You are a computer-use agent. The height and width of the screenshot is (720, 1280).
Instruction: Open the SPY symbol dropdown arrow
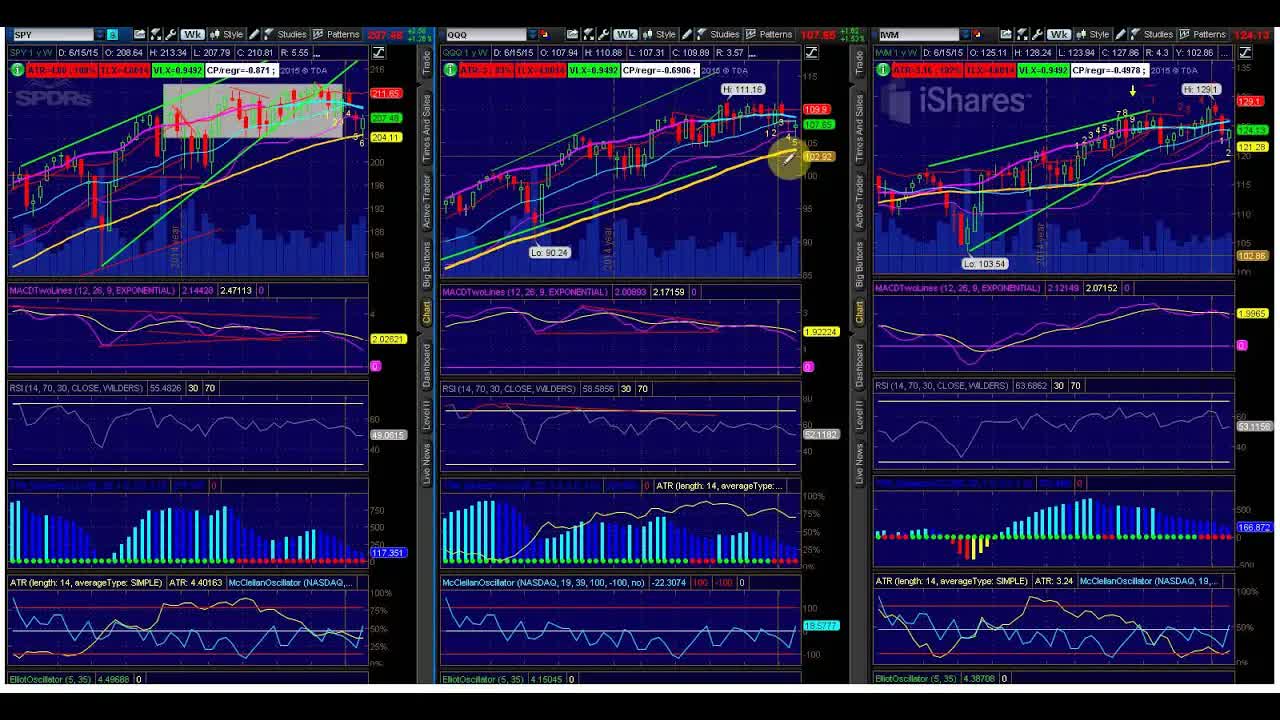tap(99, 35)
